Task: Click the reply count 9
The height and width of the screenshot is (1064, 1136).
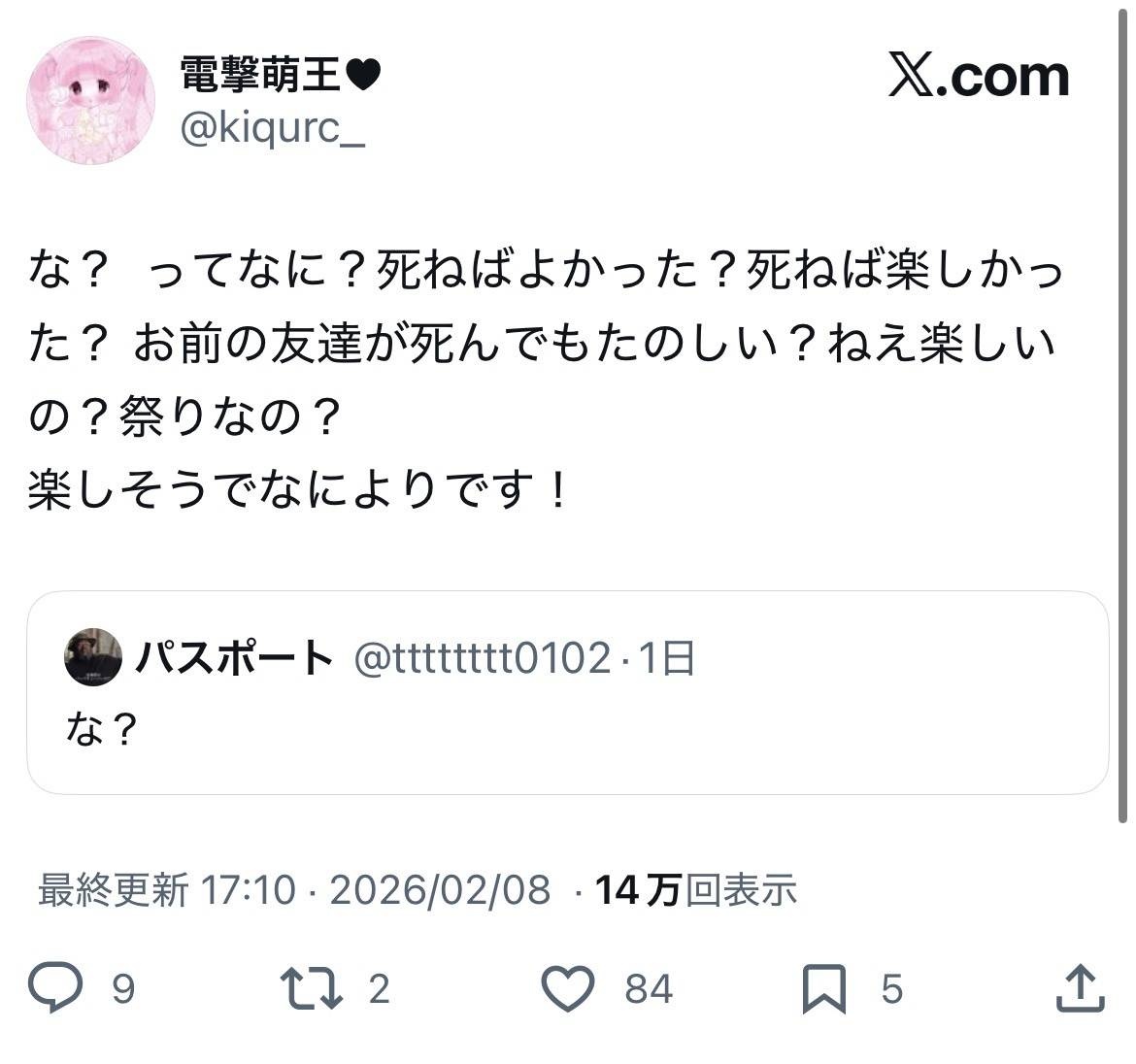Action: [x=123, y=988]
